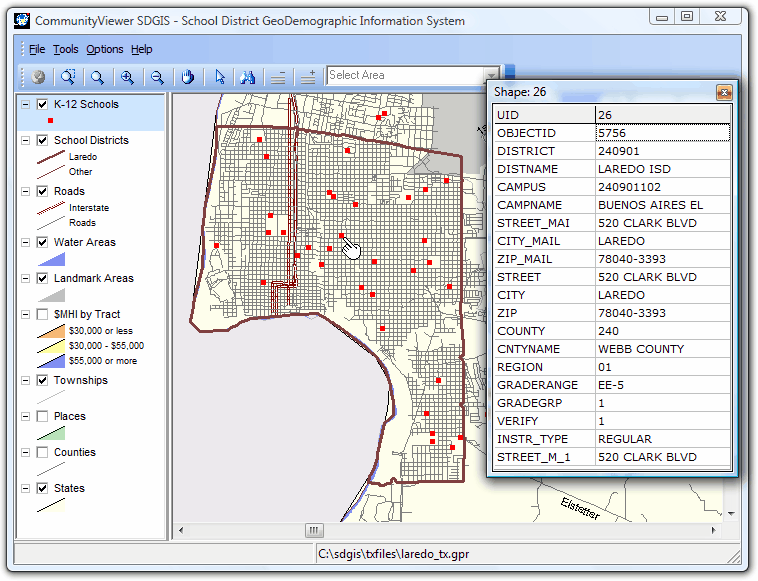Screen dimensions: 758x581
Task: Open the Tools menu
Action: coord(66,49)
